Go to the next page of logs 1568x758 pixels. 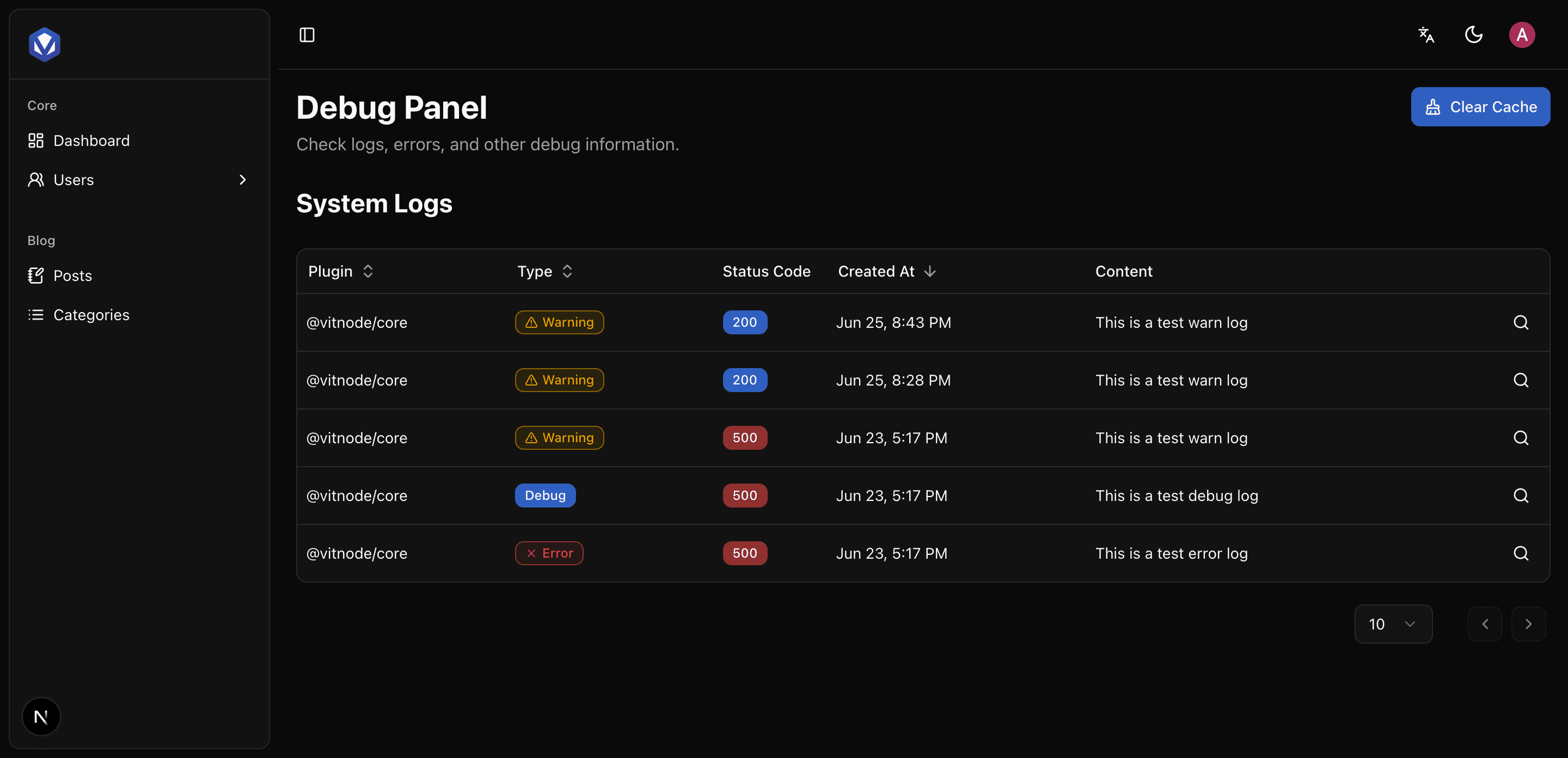pyautogui.click(x=1528, y=624)
